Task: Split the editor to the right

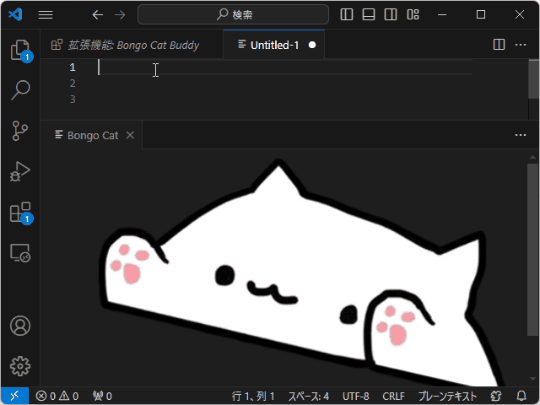Action: (x=499, y=45)
